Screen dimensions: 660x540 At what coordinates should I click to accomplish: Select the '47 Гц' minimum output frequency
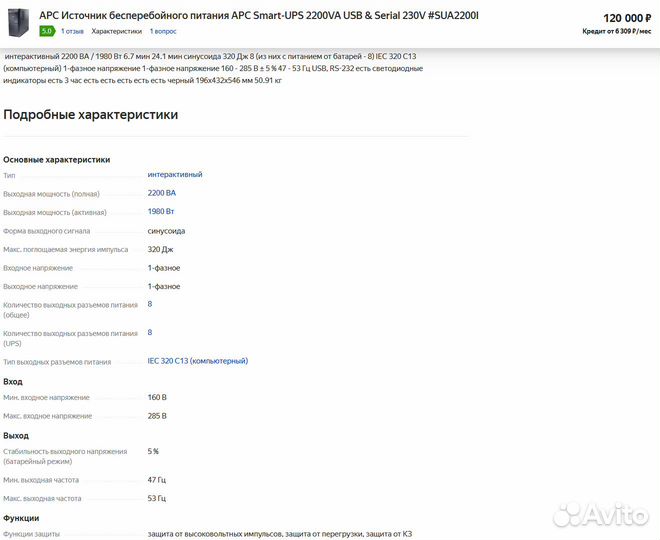157,480
